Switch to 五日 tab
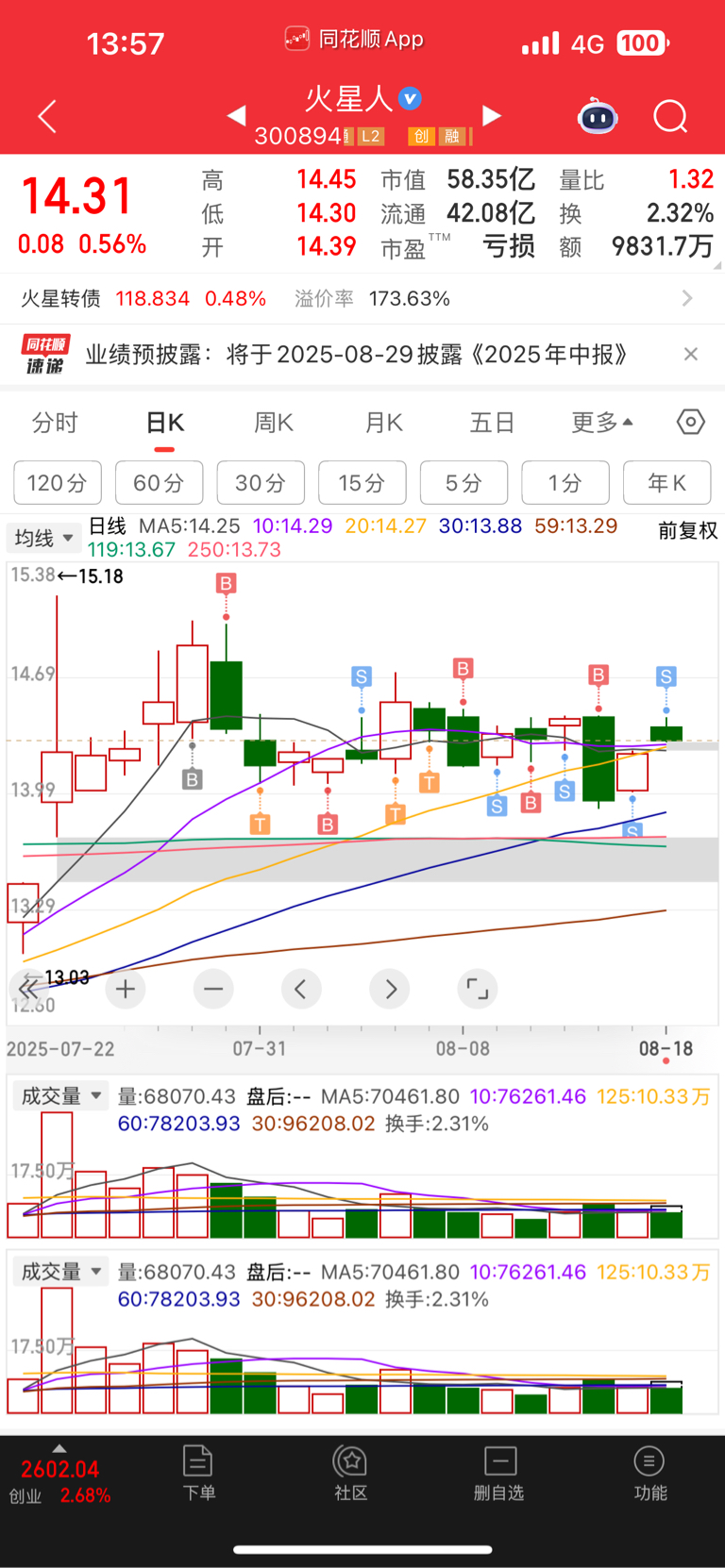The width and height of the screenshot is (725, 1568). 492,422
